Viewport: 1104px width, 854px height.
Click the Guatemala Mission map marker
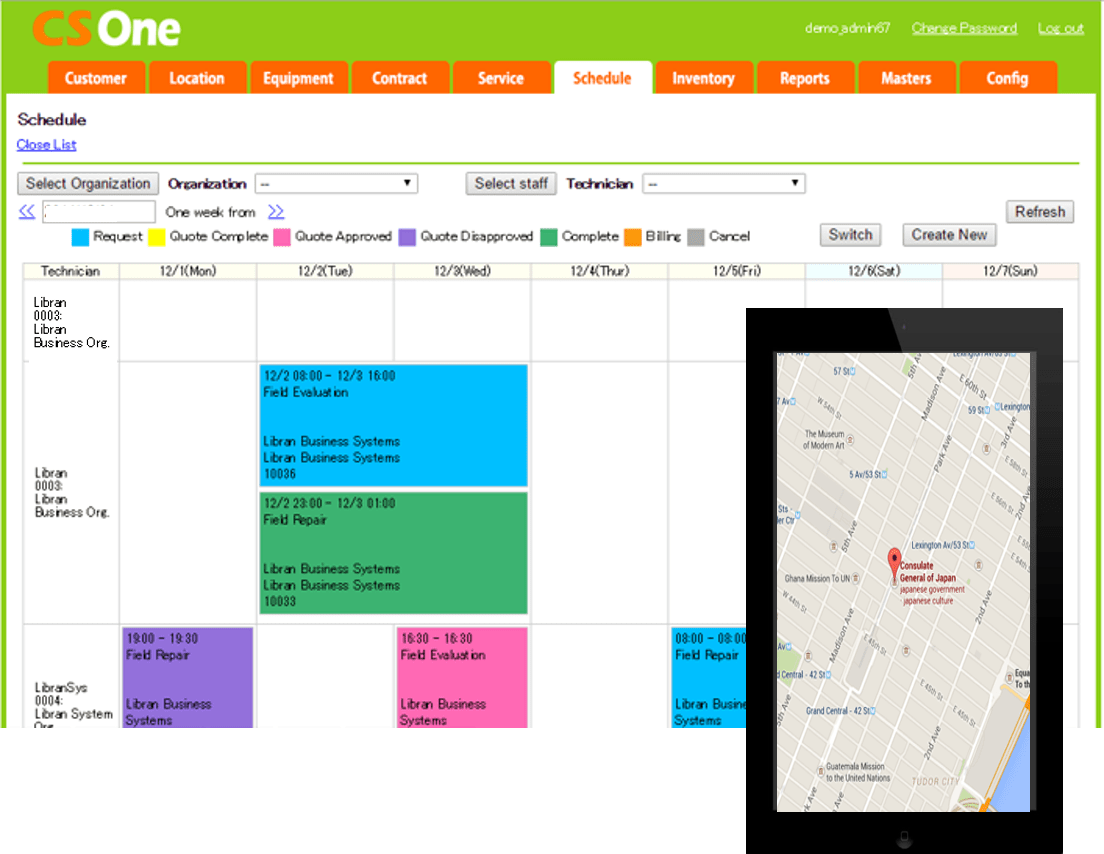[821, 771]
